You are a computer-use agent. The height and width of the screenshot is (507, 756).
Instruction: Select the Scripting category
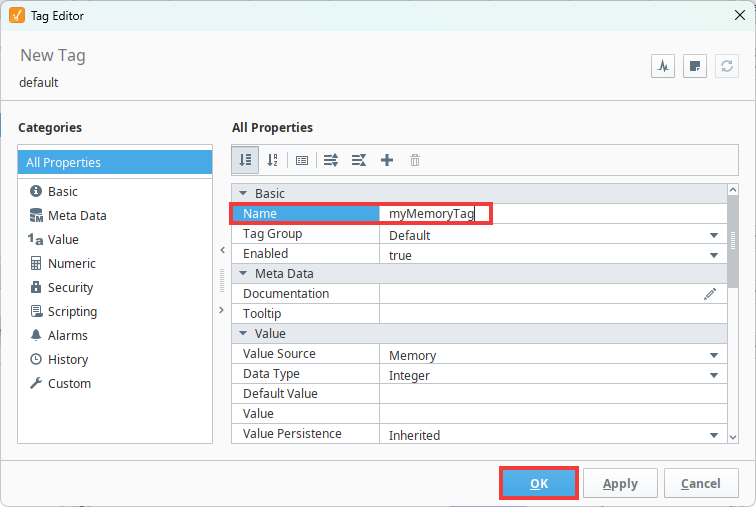click(63, 312)
